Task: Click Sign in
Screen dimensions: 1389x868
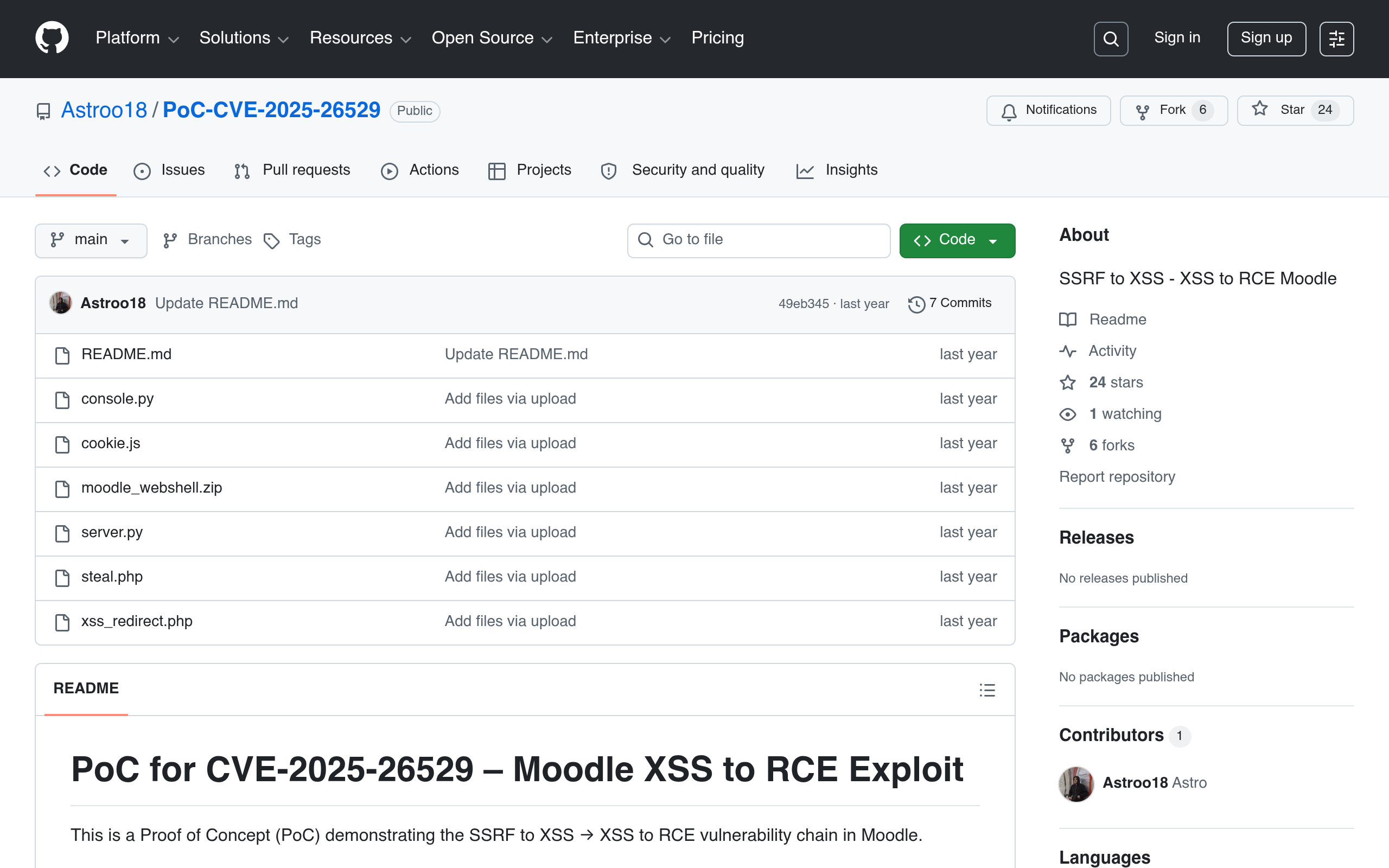Action: (x=1177, y=38)
